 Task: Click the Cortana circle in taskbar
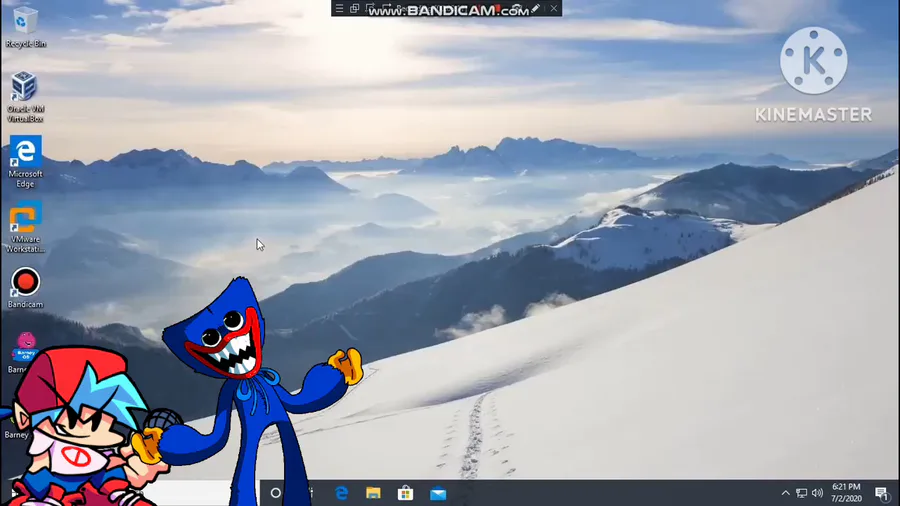coord(276,493)
